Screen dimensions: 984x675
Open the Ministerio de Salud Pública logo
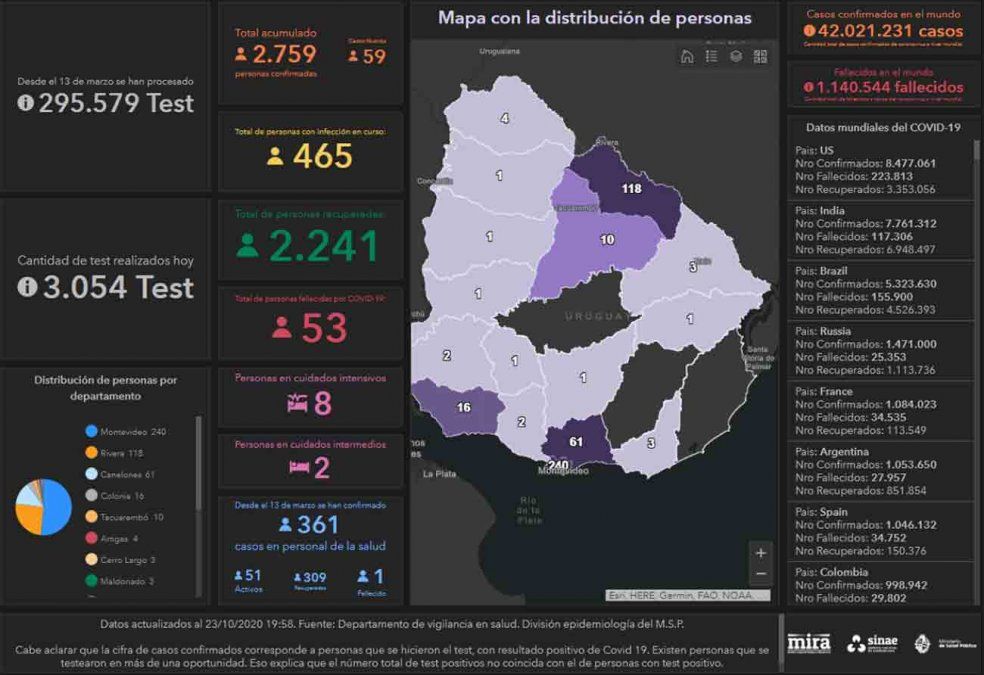(940, 643)
